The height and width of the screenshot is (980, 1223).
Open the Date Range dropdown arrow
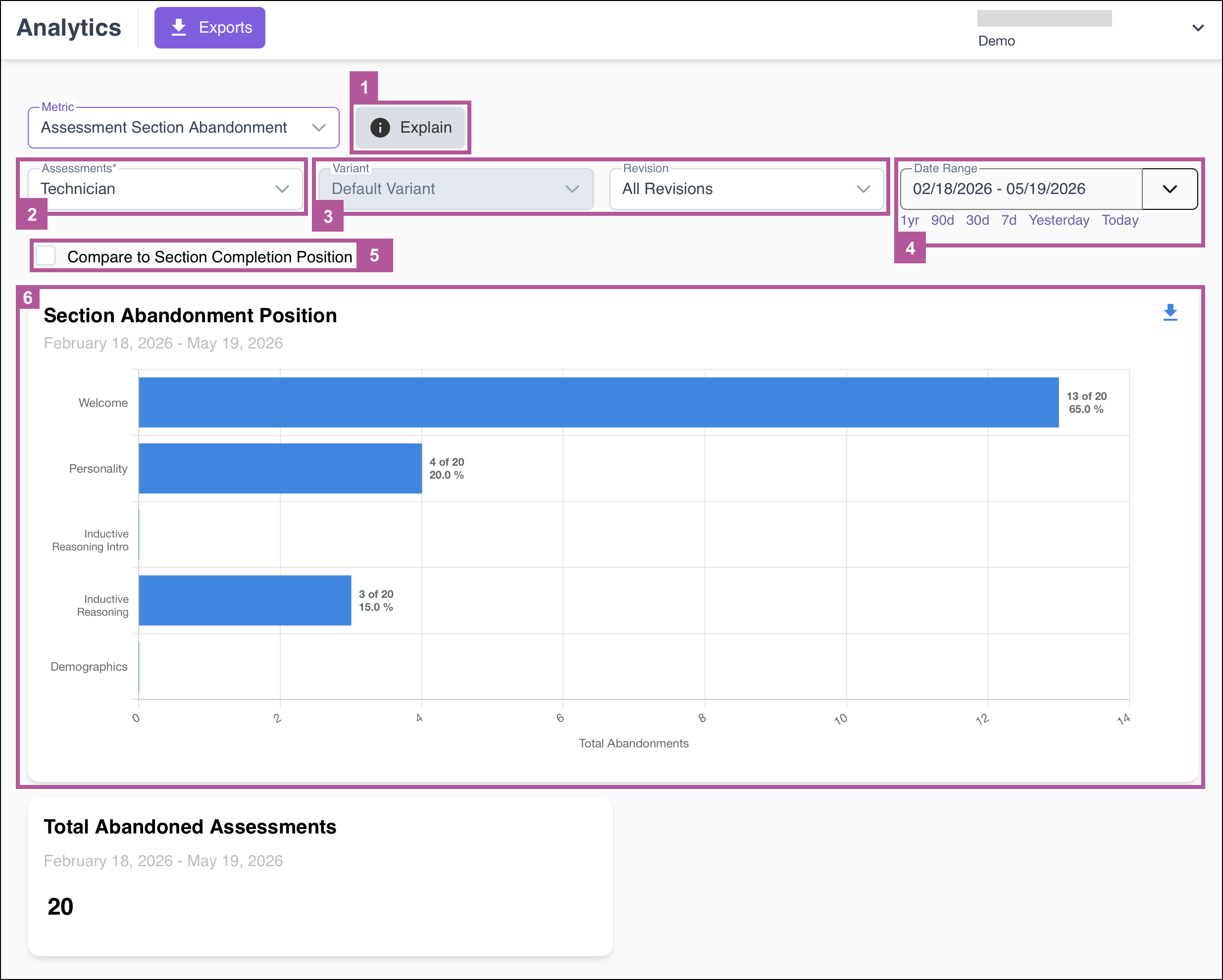tap(1170, 189)
